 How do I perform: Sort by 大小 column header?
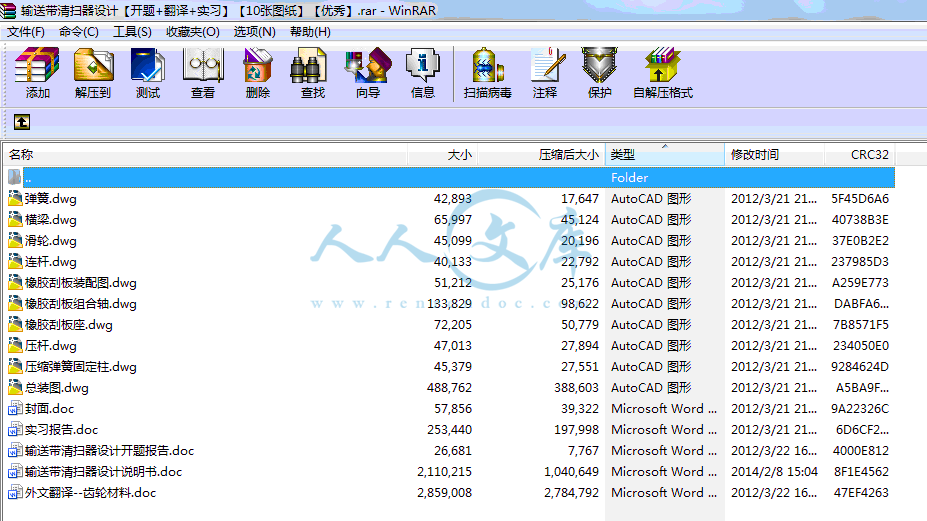[x=443, y=155]
